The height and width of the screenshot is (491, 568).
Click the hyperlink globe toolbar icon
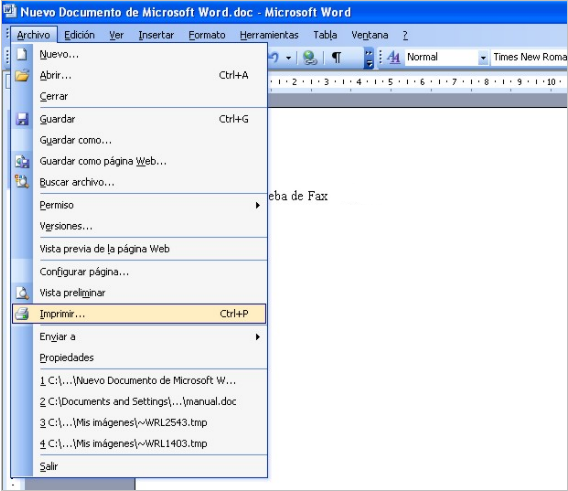pos(310,58)
